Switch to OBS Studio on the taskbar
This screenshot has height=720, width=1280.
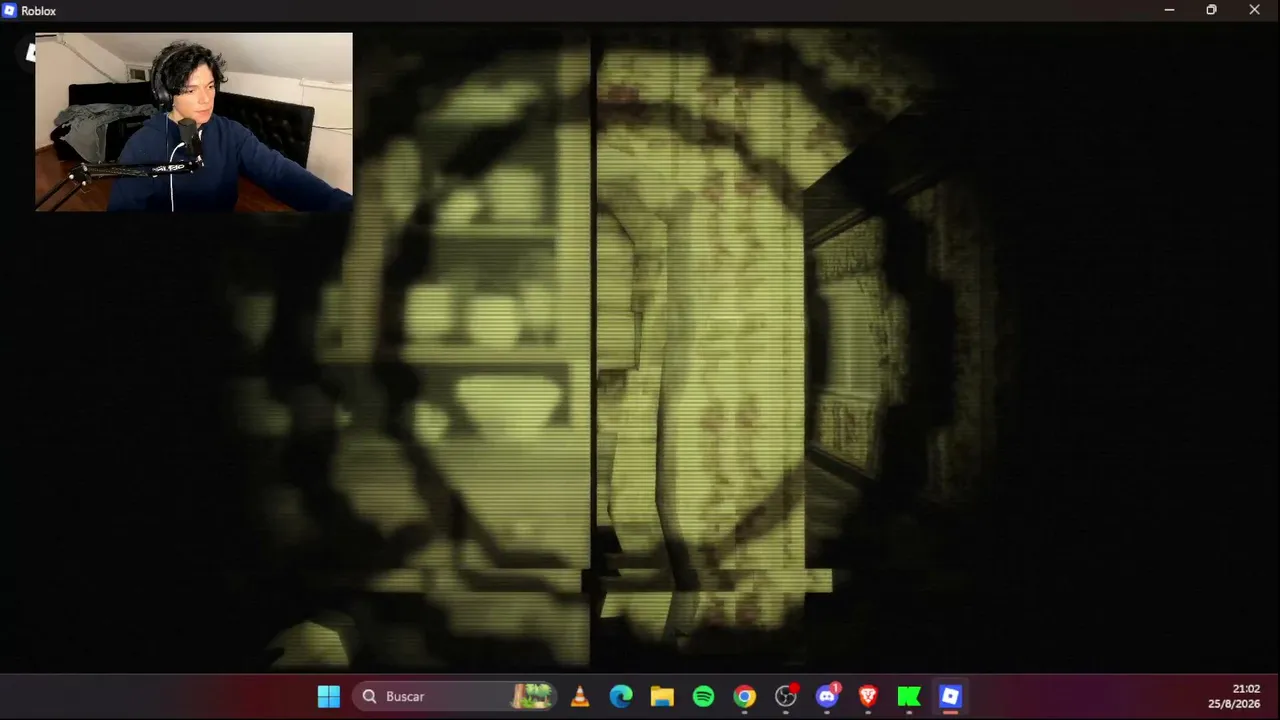click(786, 696)
